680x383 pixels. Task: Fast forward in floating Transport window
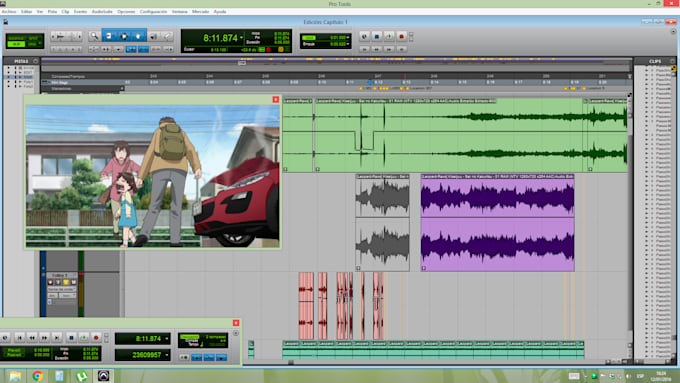pos(44,337)
